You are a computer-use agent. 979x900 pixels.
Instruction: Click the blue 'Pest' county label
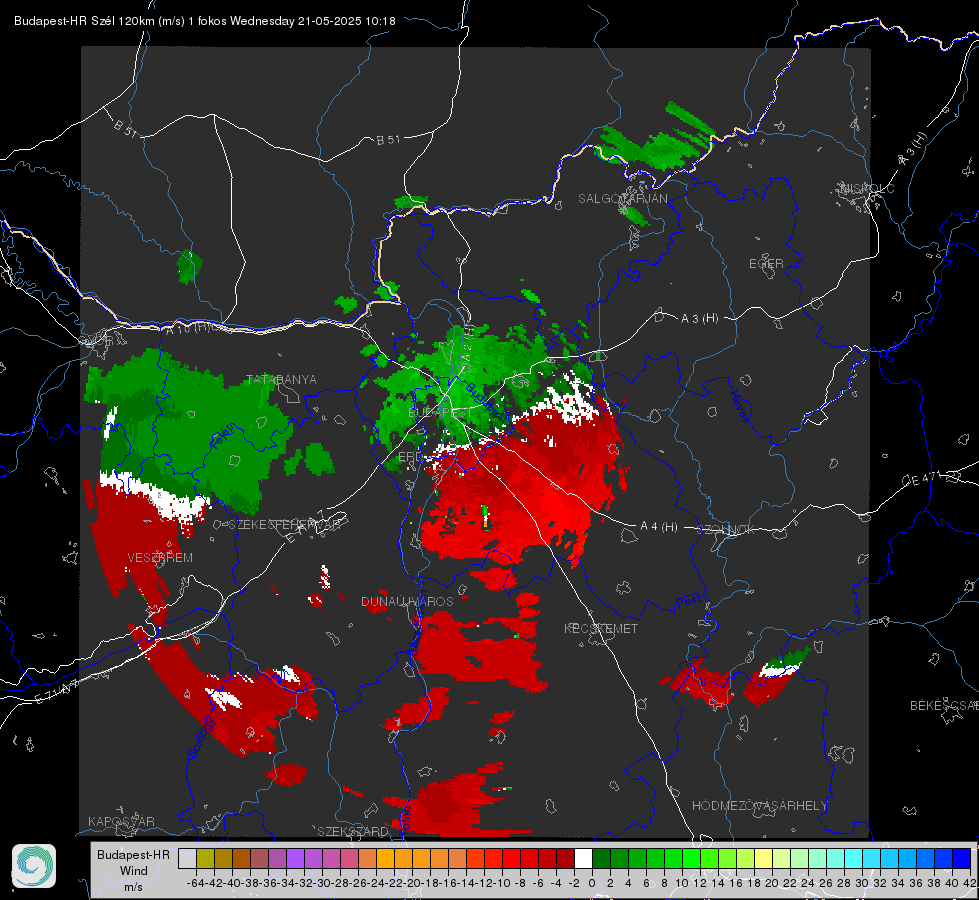coord(687,601)
